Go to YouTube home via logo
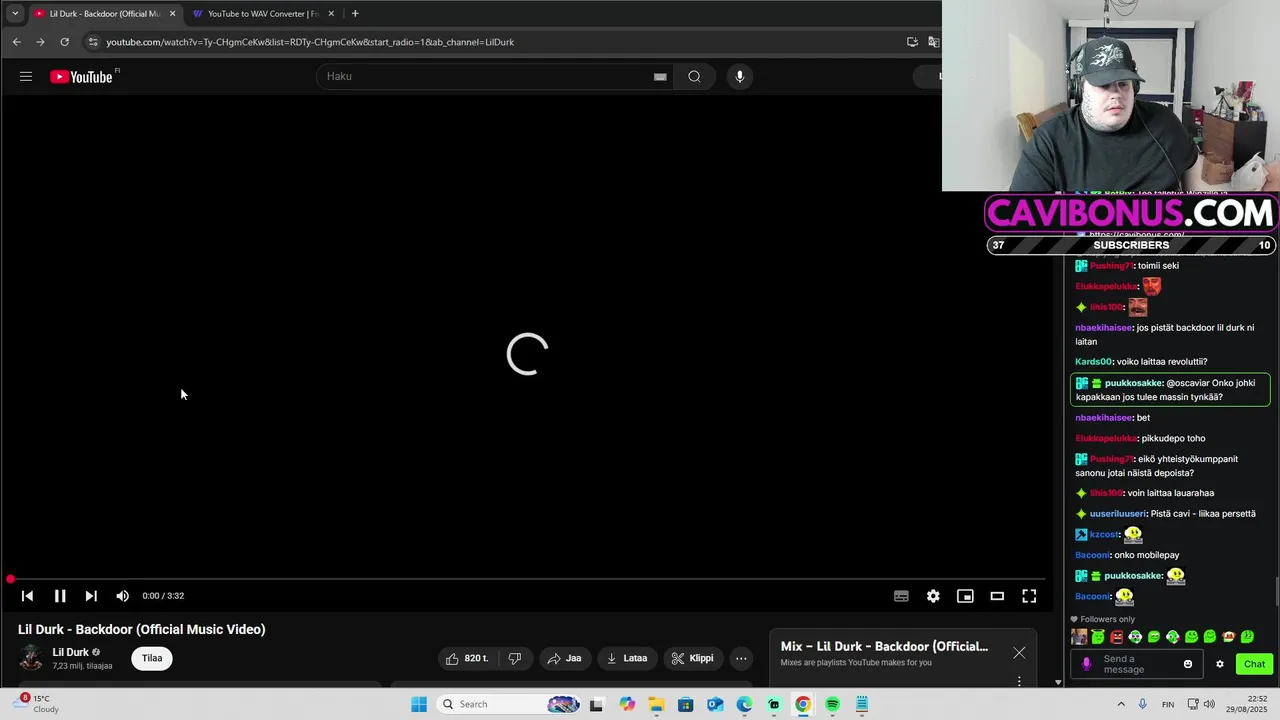This screenshot has height=720, width=1280. pyautogui.click(x=81, y=77)
